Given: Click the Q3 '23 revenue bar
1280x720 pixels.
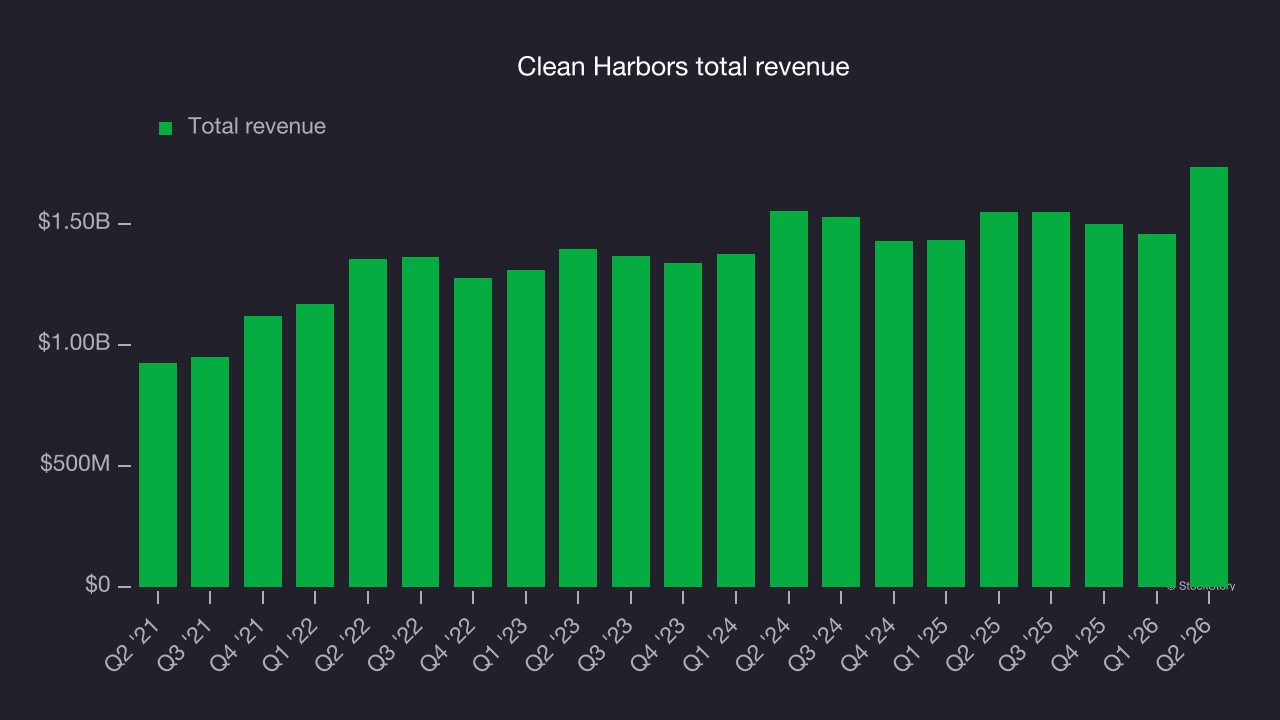Looking at the screenshot, I should click(631, 421).
